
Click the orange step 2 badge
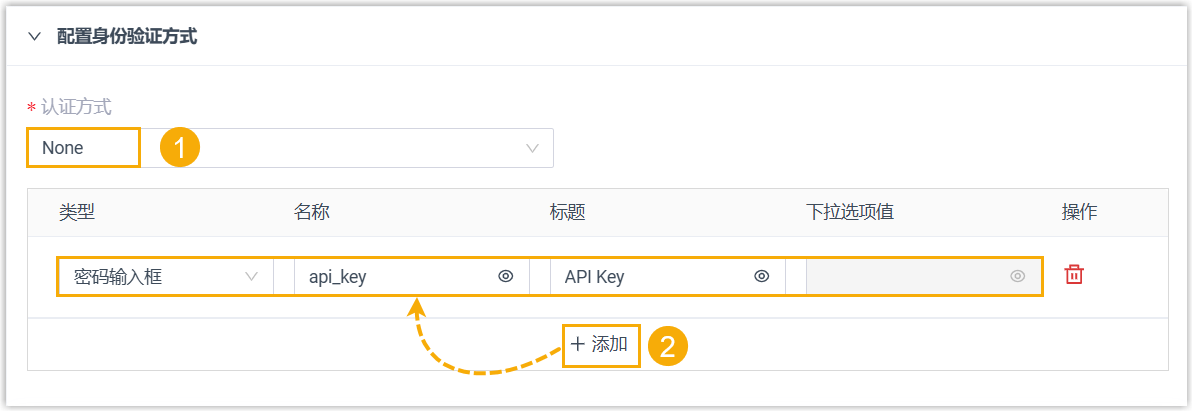pos(667,346)
